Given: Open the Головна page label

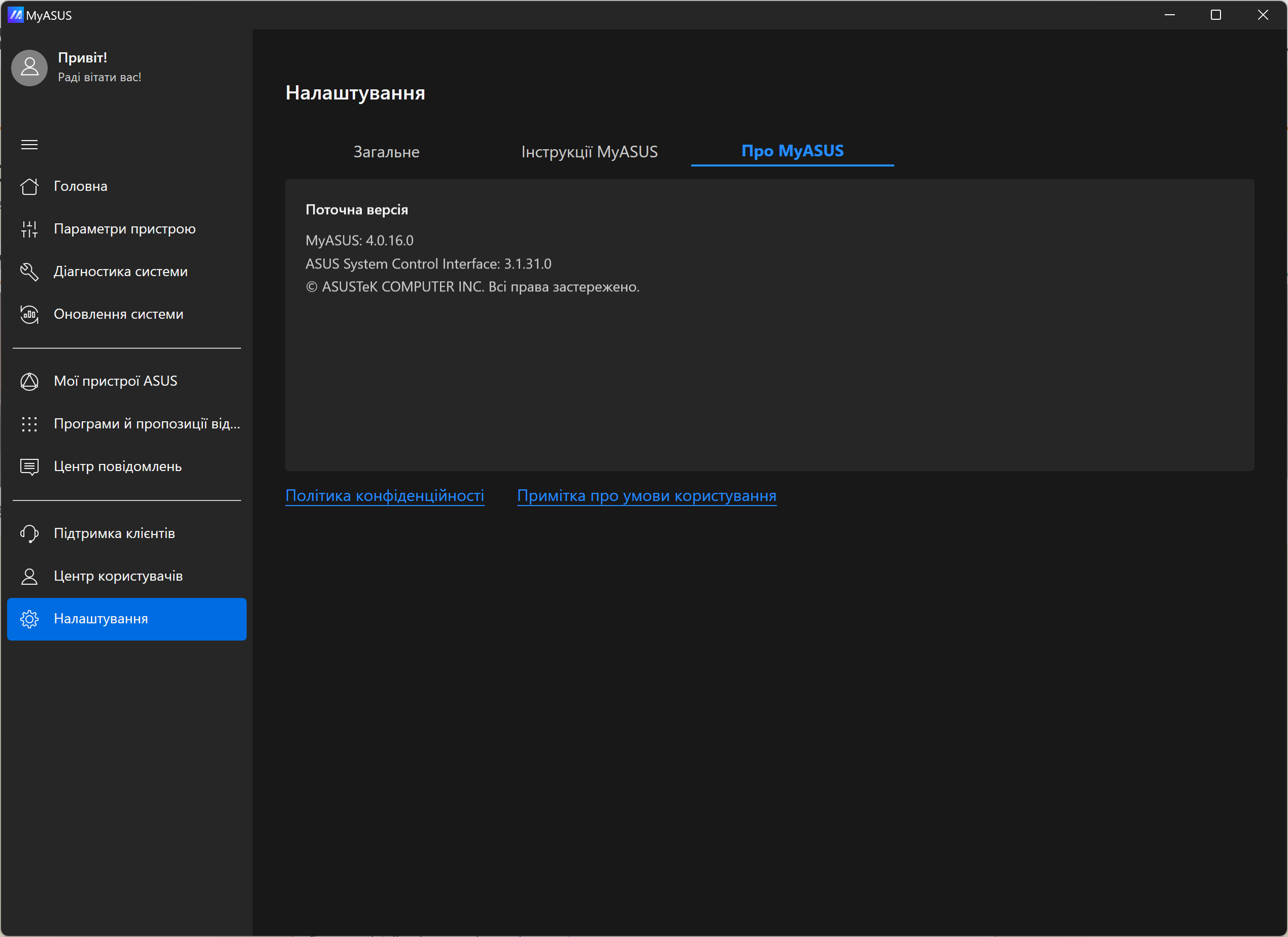Looking at the screenshot, I should click(81, 186).
